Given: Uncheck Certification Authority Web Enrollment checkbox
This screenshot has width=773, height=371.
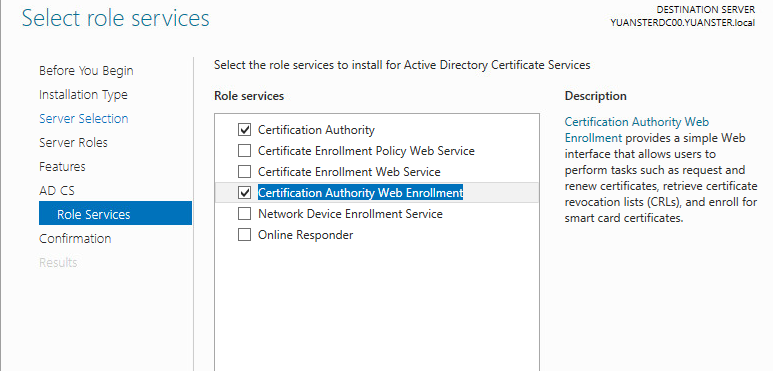Looking at the screenshot, I should click(245, 193).
